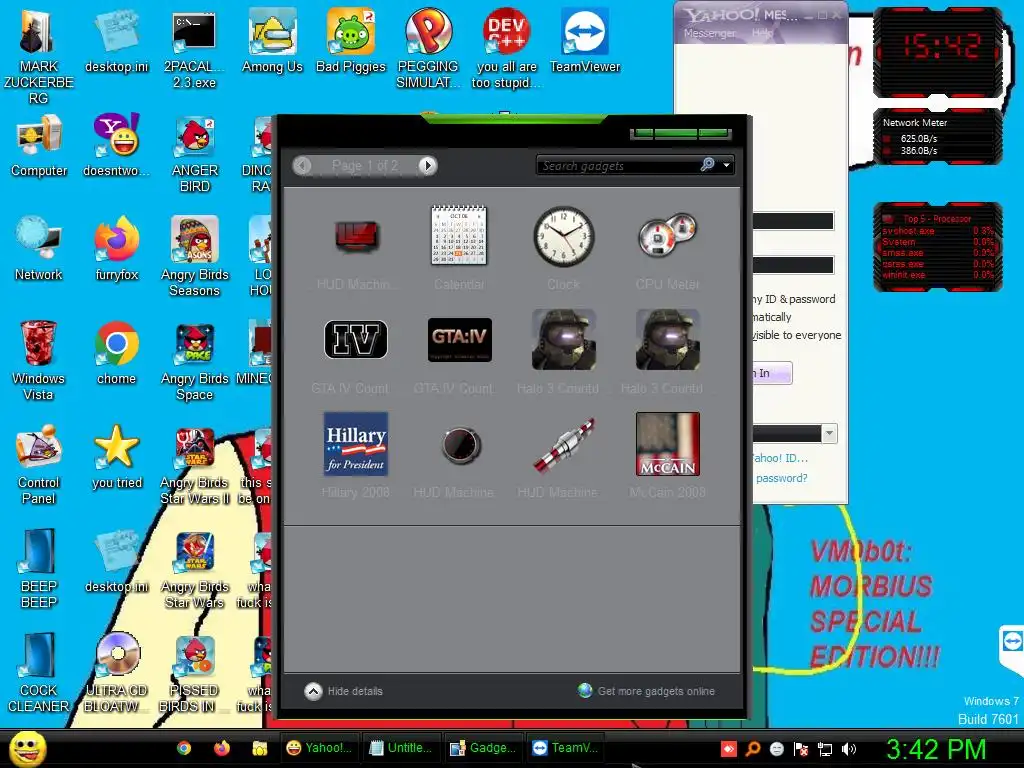Open the Control Panel desktop icon

tap(39, 465)
